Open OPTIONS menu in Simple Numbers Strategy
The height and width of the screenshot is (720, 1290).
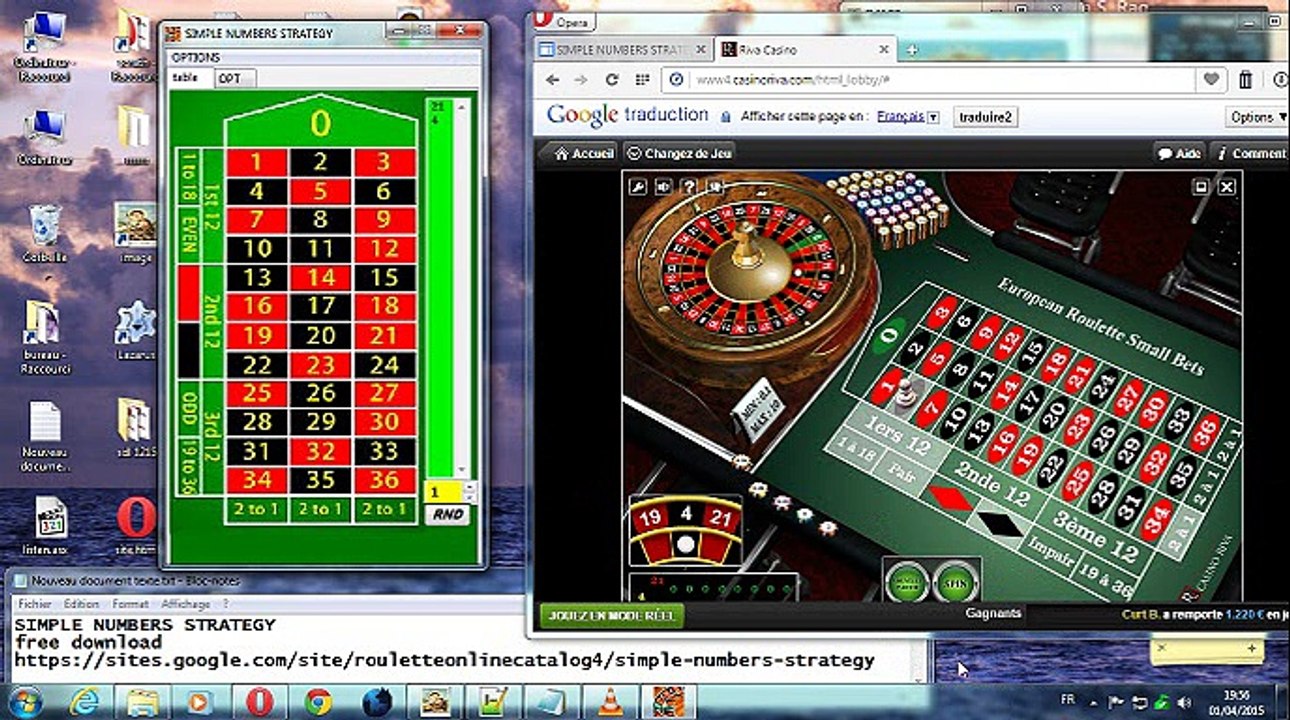pyautogui.click(x=195, y=57)
